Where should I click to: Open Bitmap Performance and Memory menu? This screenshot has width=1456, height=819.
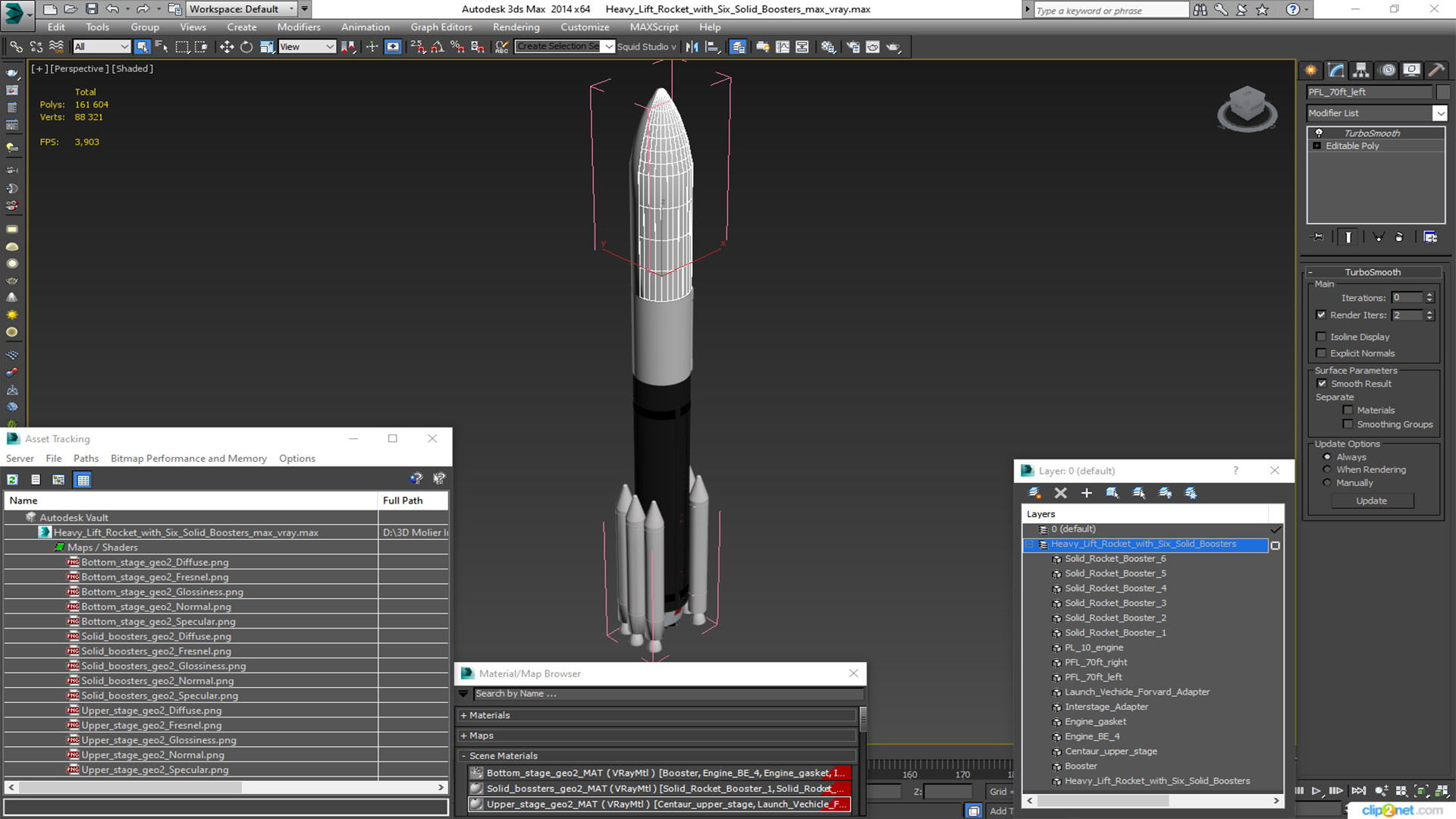pyautogui.click(x=188, y=459)
